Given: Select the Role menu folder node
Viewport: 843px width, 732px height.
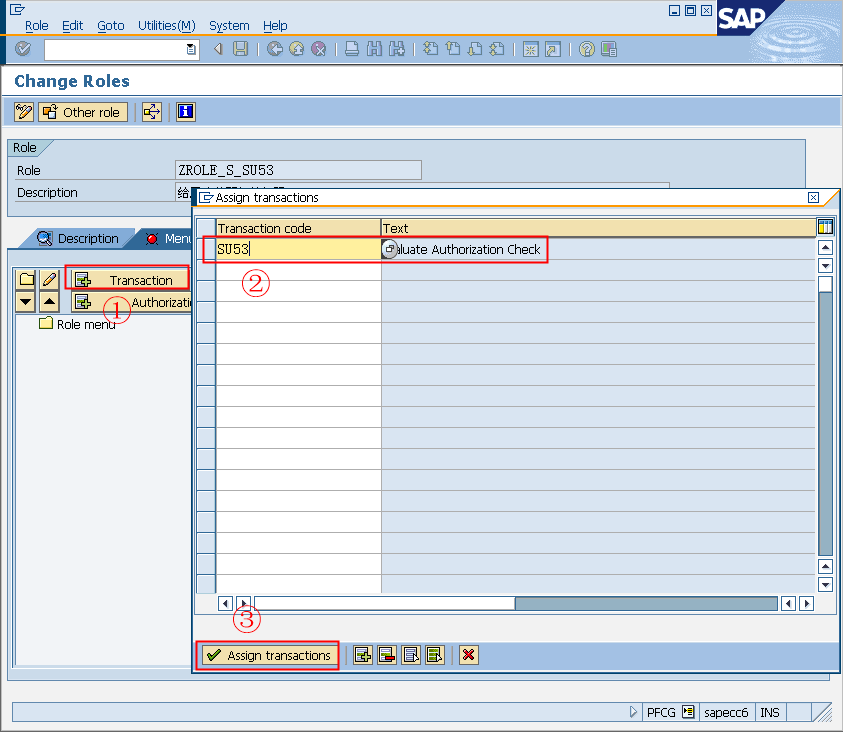Looking at the screenshot, I should pyautogui.click(x=77, y=324).
